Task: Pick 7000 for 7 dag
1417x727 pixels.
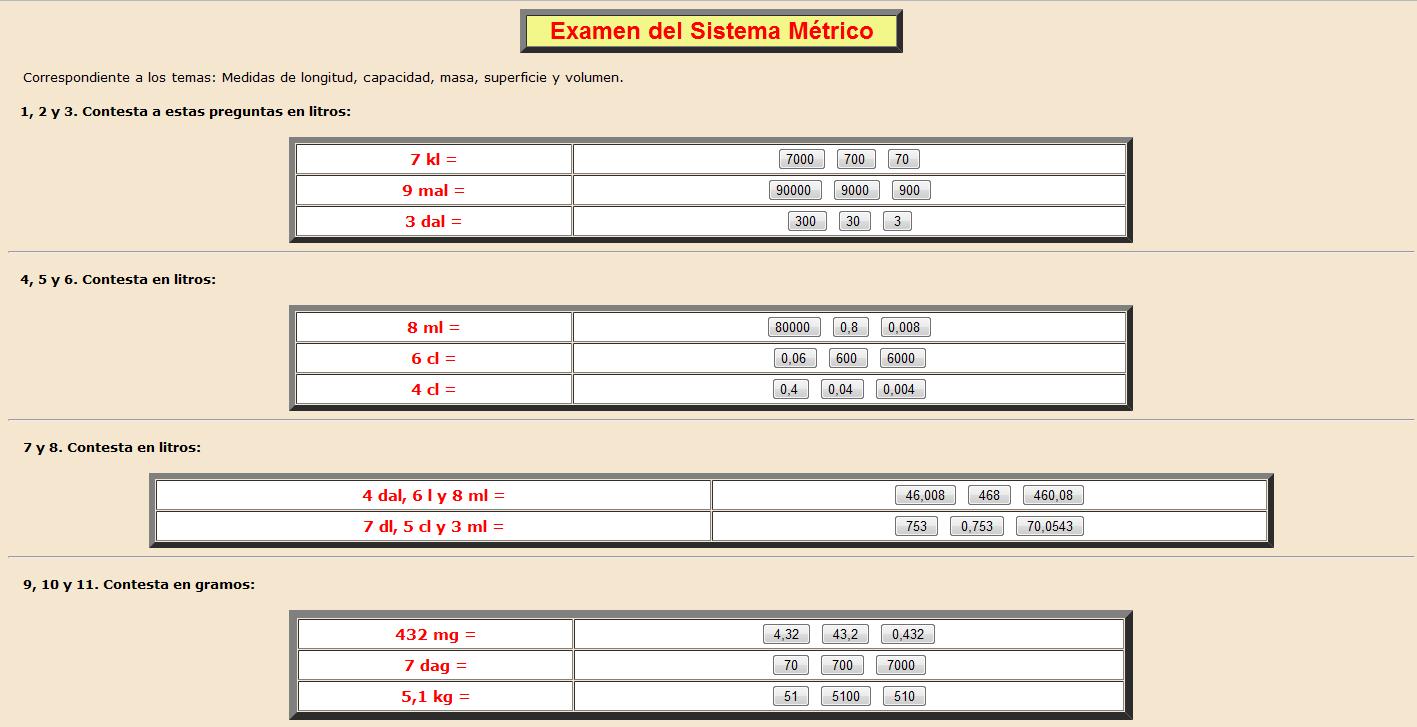Action: pyautogui.click(x=901, y=665)
